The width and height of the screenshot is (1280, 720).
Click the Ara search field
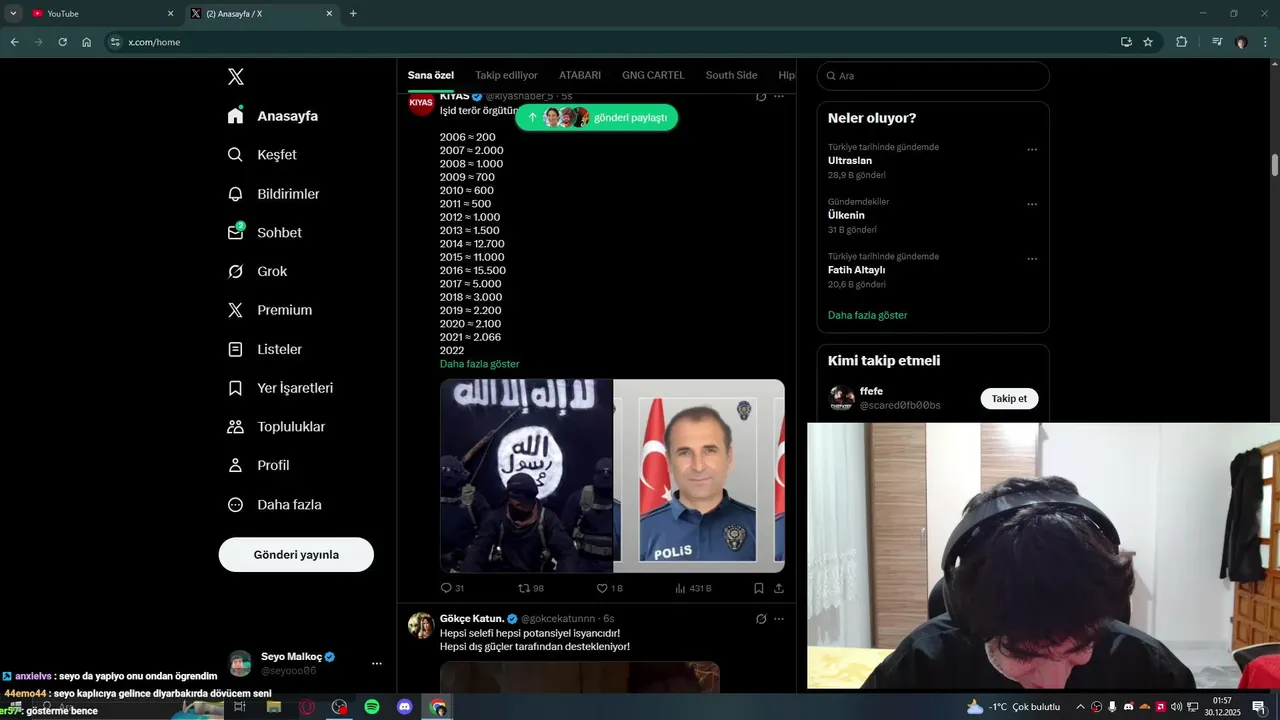933,76
